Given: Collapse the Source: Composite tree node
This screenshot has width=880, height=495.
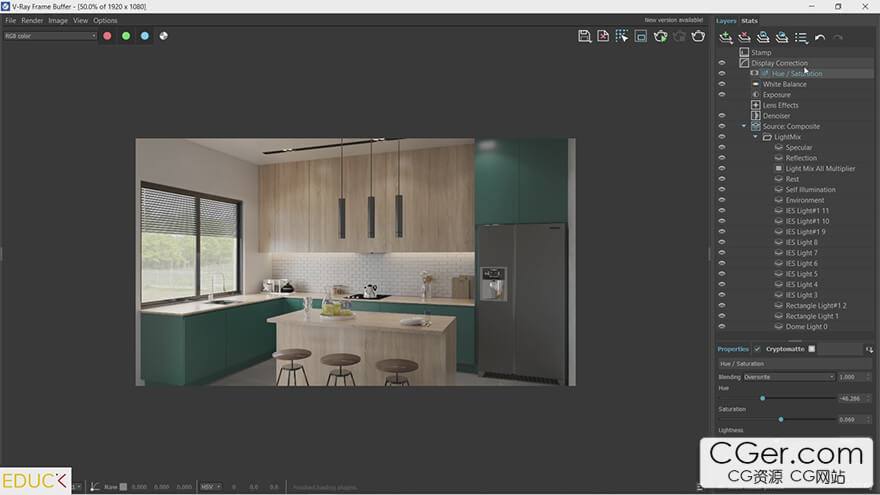Looking at the screenshot, I should [744, 126].
